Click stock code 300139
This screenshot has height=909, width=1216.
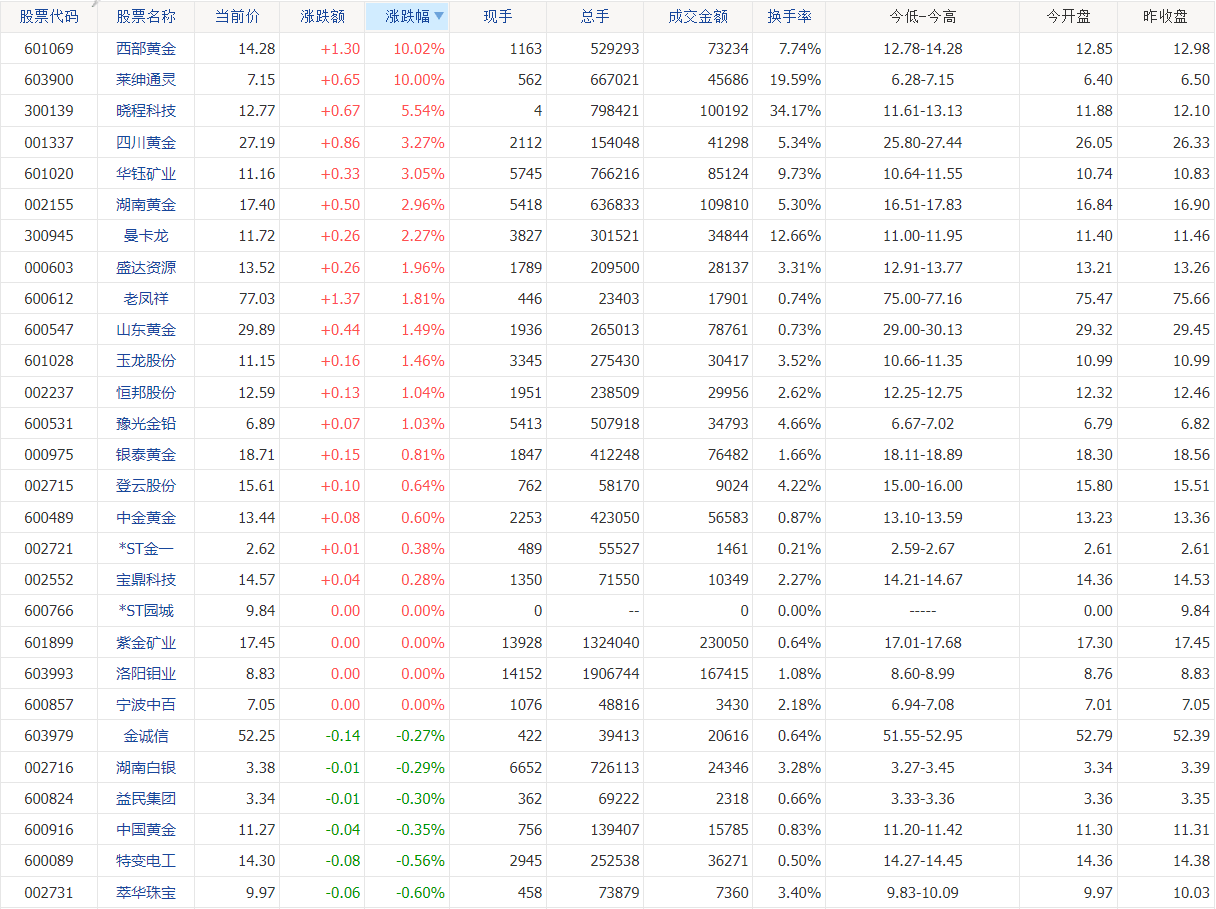pos(49,111)
